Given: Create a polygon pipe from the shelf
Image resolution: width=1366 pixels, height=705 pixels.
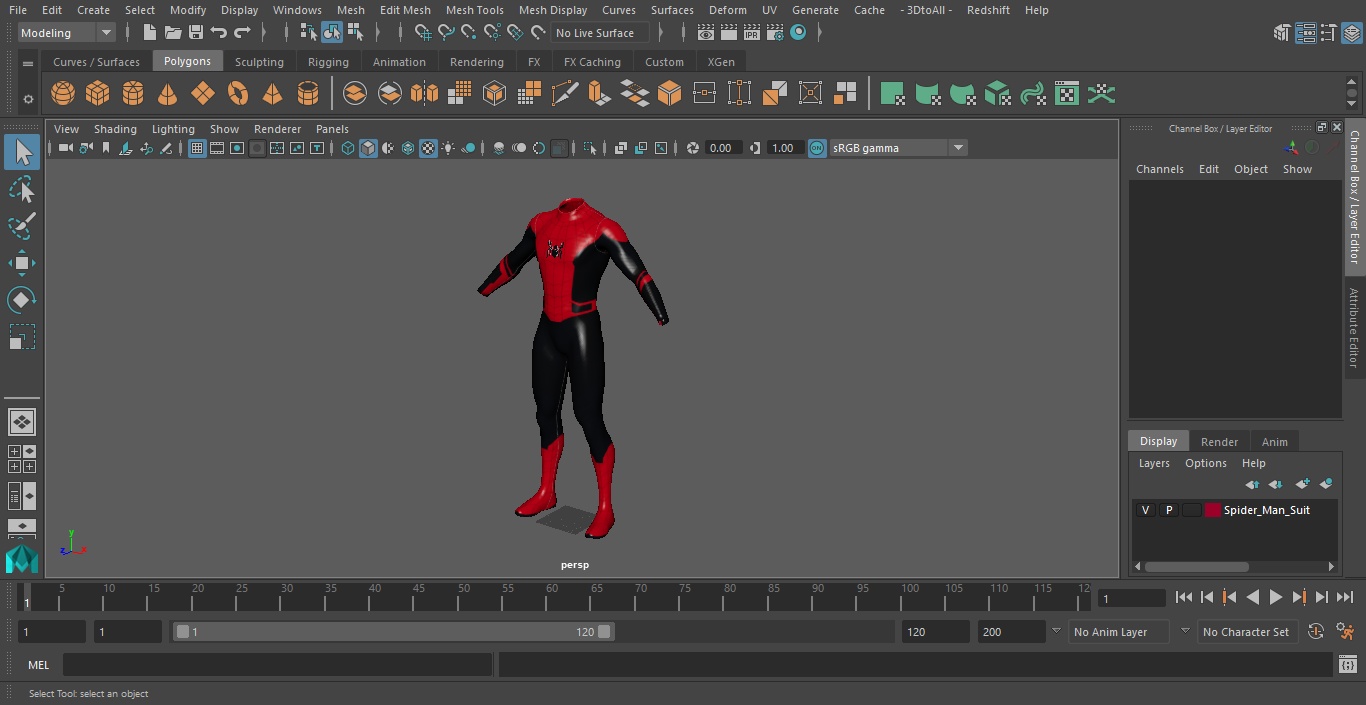Looking at the screenshot, I should [x=308, y=94].
